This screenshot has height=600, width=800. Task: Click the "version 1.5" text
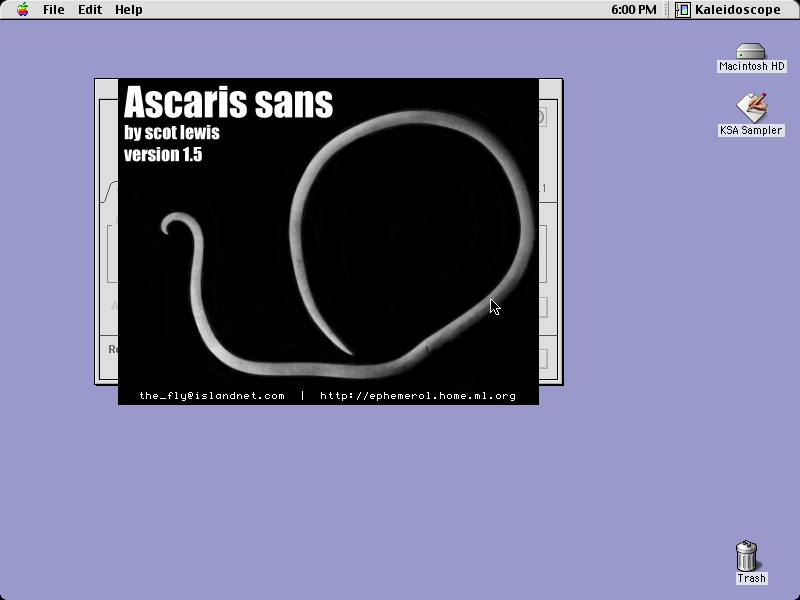pos(163,155)
